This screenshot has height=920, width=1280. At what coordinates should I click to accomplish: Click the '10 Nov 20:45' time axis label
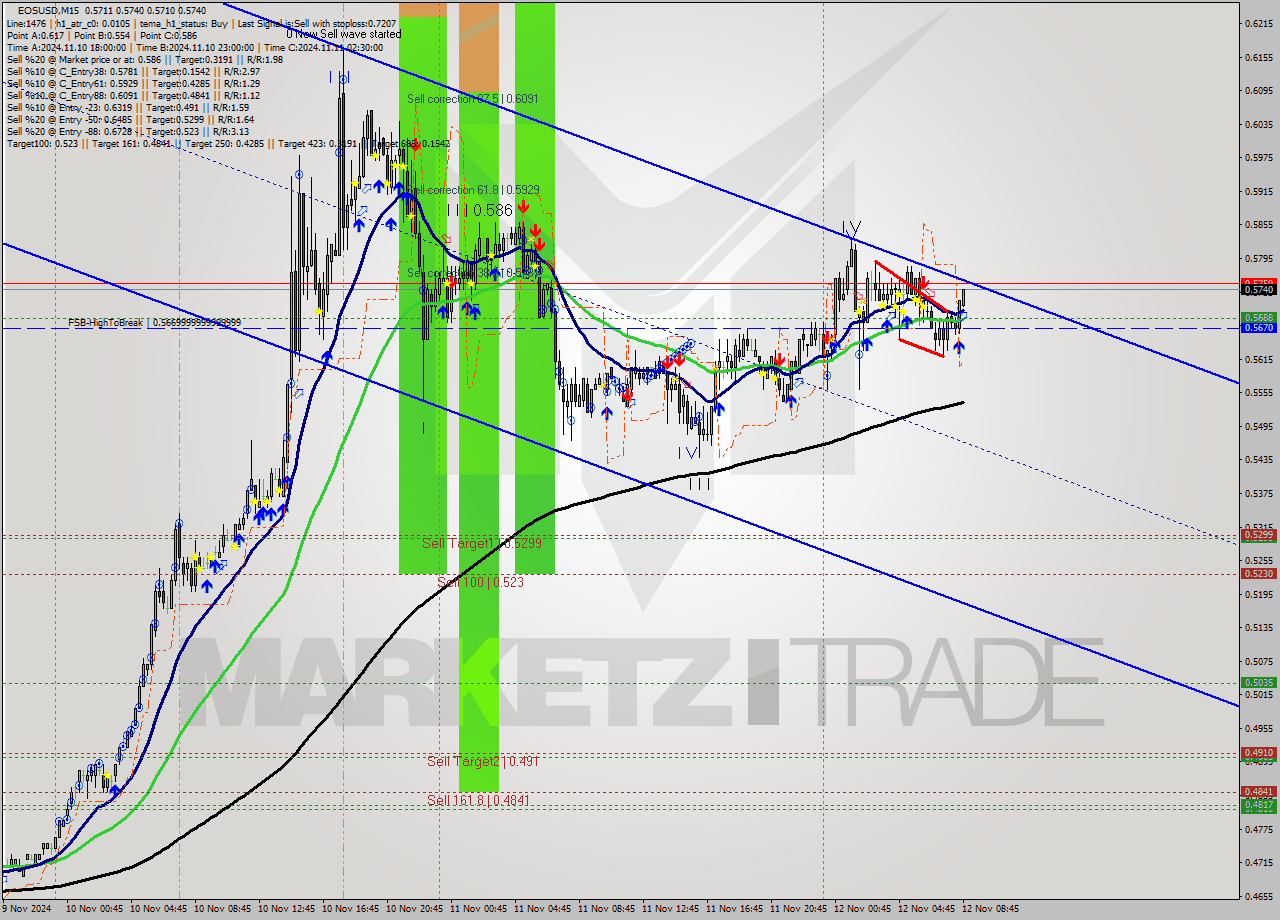pos(415,909)
